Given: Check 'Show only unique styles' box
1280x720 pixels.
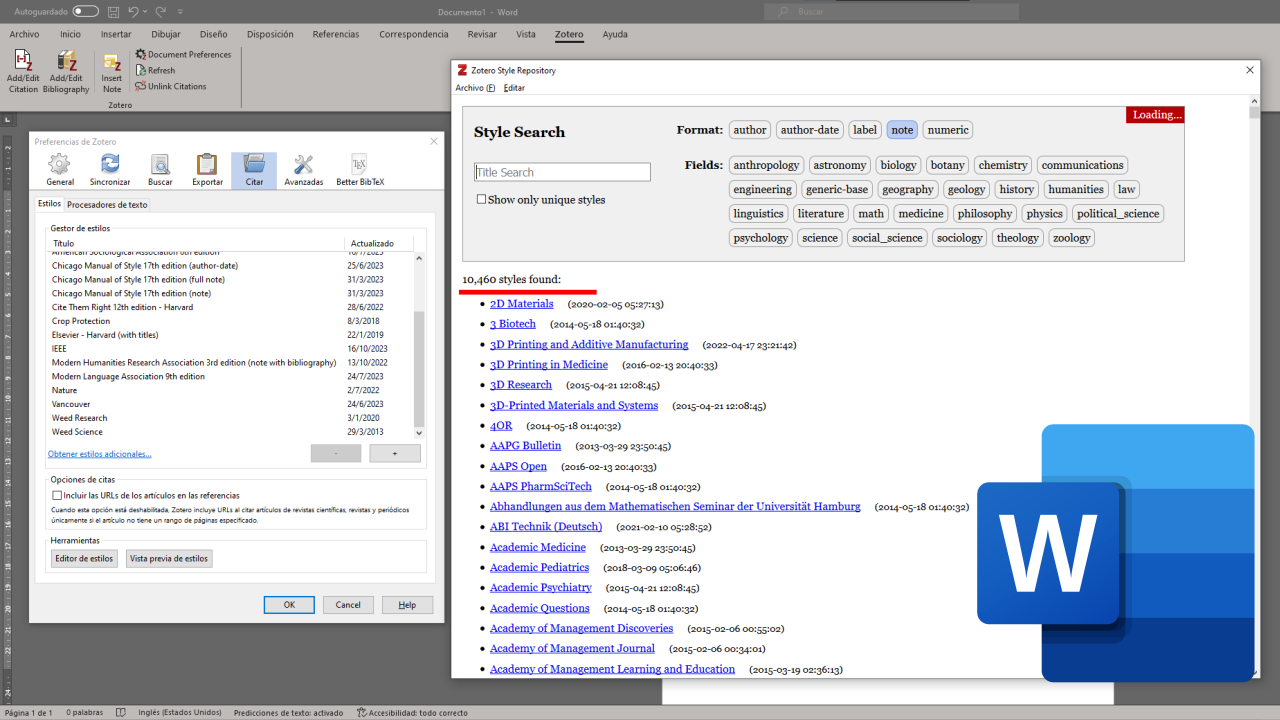Looking at the screenshot, I should tap(481, 200).
